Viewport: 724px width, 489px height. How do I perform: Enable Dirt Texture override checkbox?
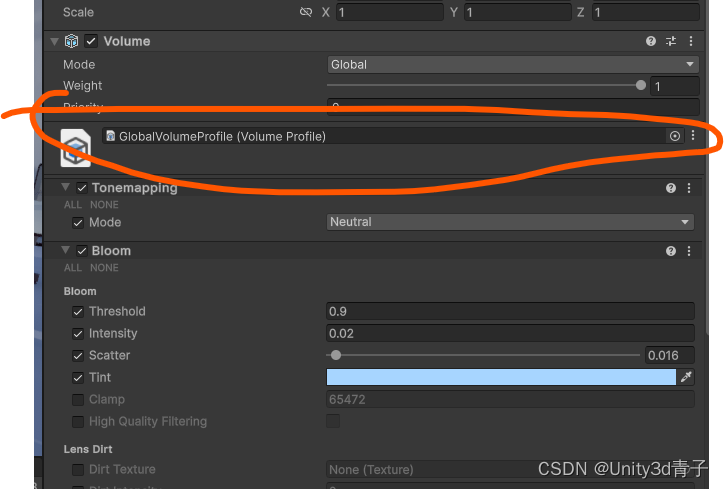(x=78, y=470)
